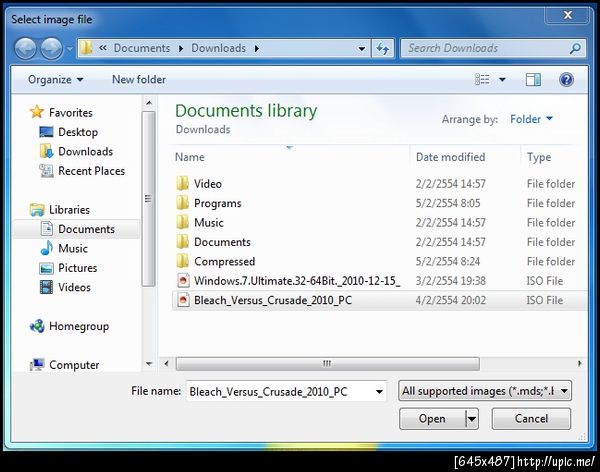The image size is (600, 472).
Task: Click the Compressed folder icon
Action: [183, 261]
